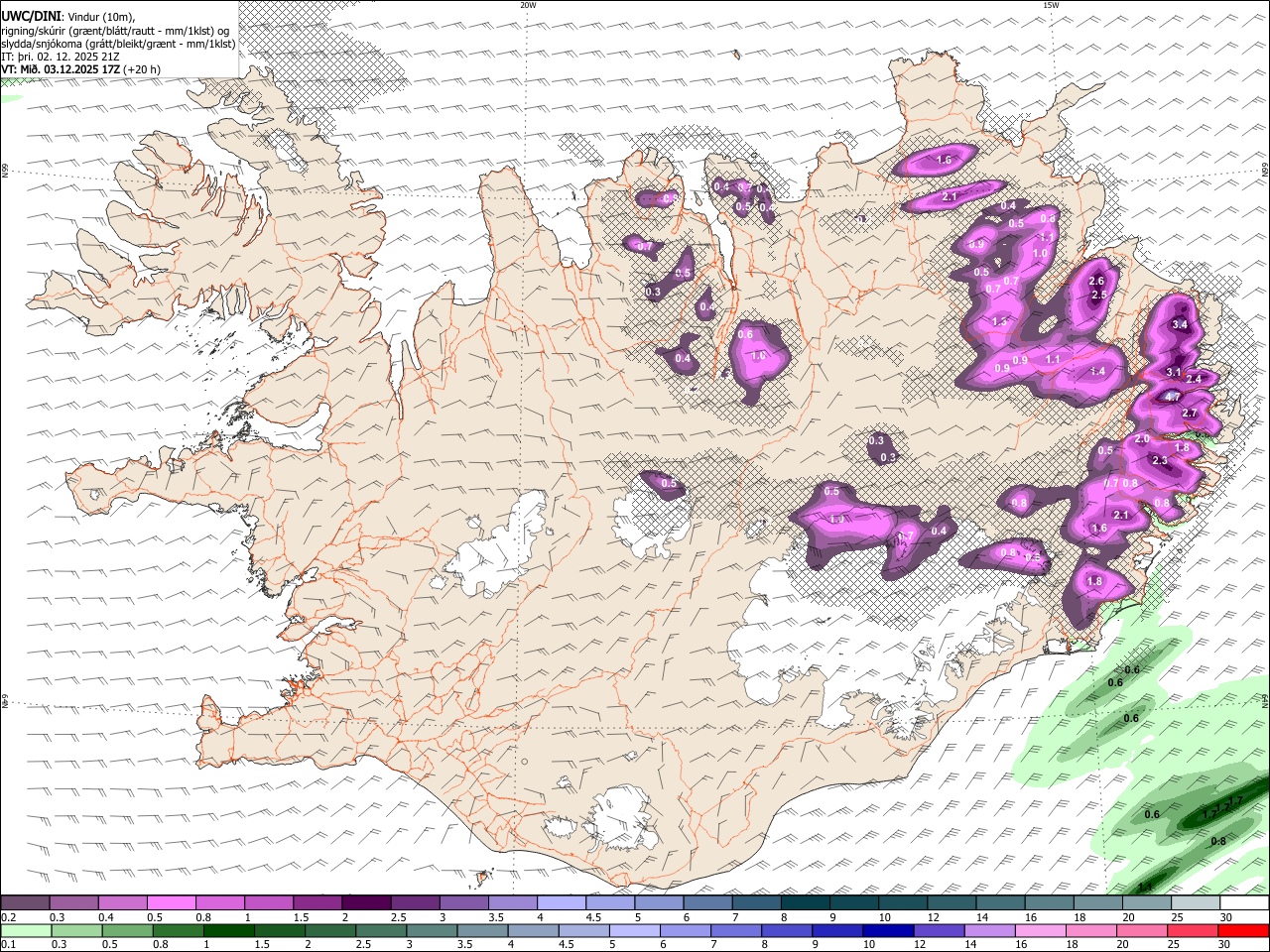This screenshot has height=952, width=1270.
Task: Click the 0.8 value in the offshore green area
Action: click(x=1218, y=841)
